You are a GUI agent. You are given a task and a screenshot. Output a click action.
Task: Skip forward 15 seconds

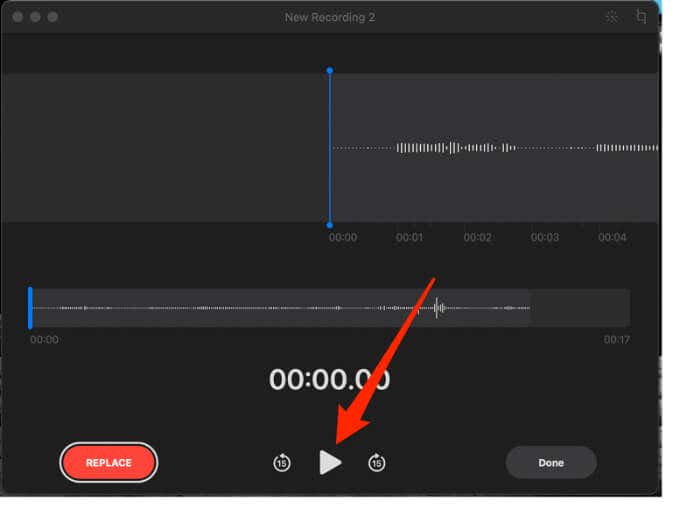[x=377, y=462]
